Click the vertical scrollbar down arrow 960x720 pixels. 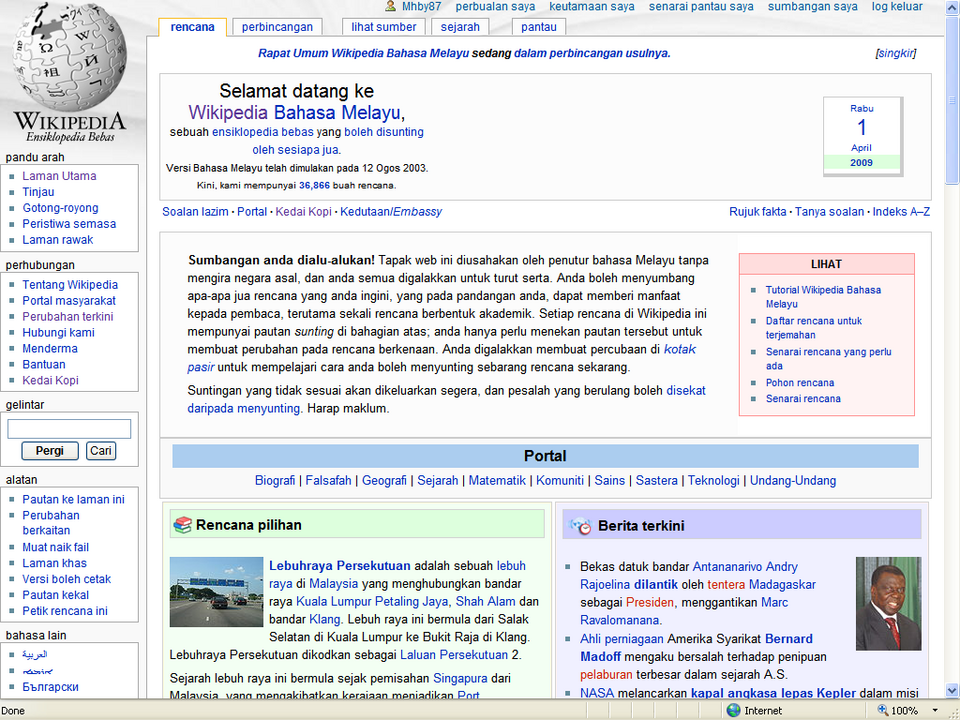(x=952, y=691)
